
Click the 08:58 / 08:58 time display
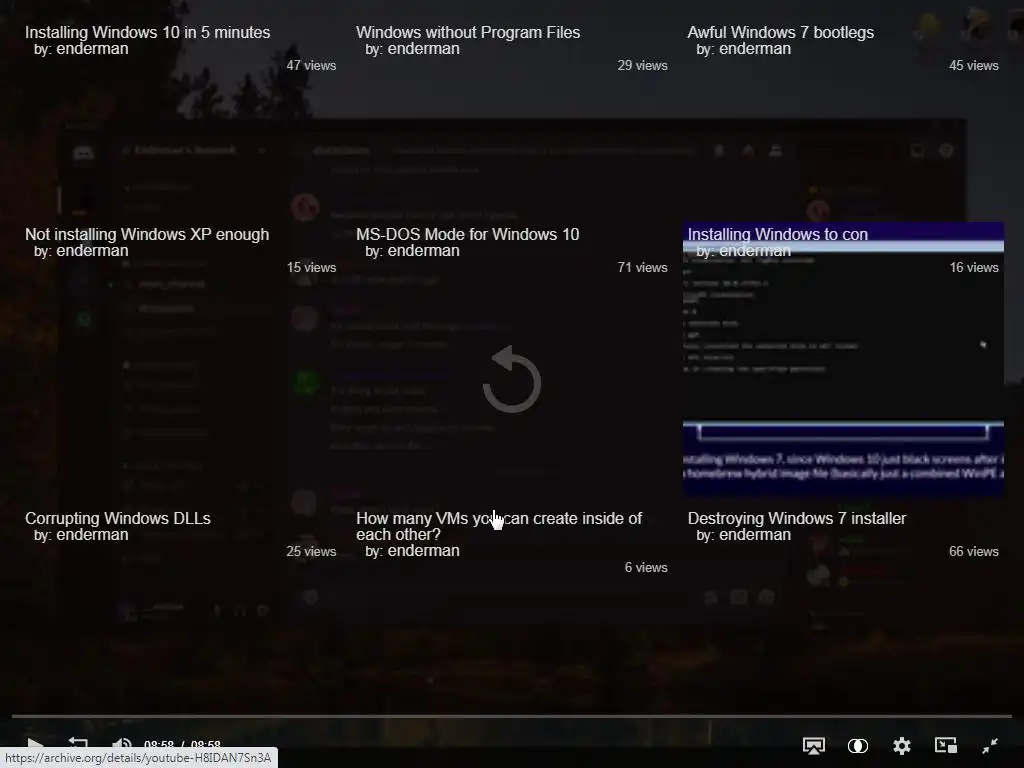(182, 744)
